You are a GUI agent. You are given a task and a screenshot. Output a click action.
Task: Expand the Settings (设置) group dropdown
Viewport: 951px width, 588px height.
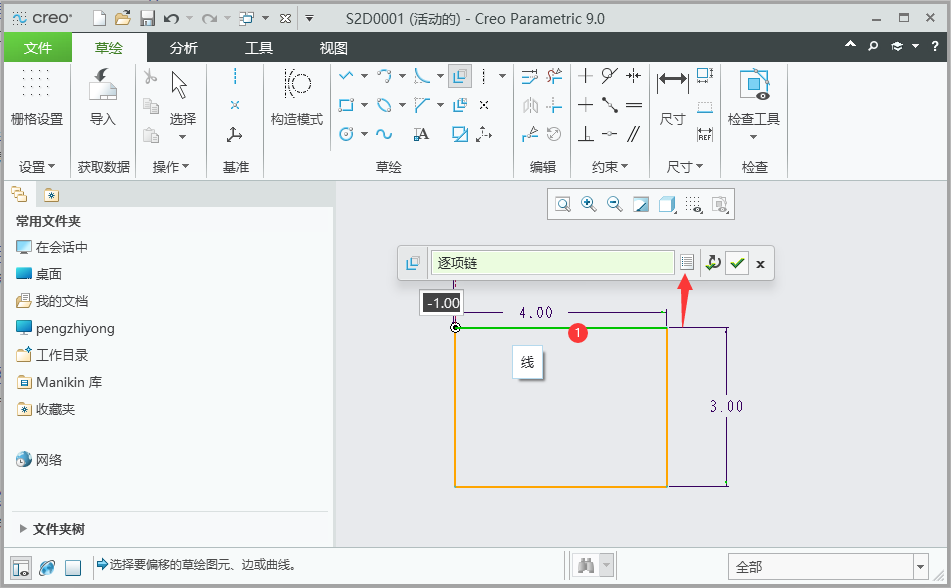click(36, 166)
